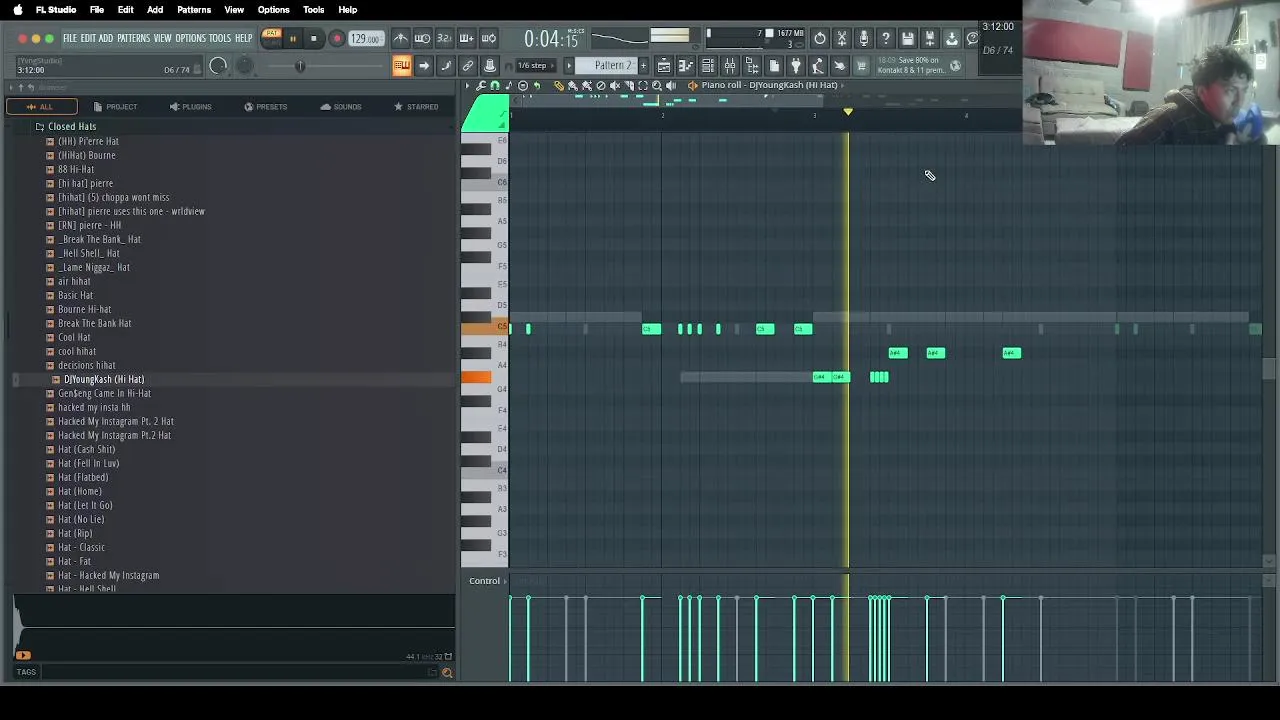Switch PAT/SONG playback mode
The width and height of the screenshot is (1280, 720).
point(271,38)
